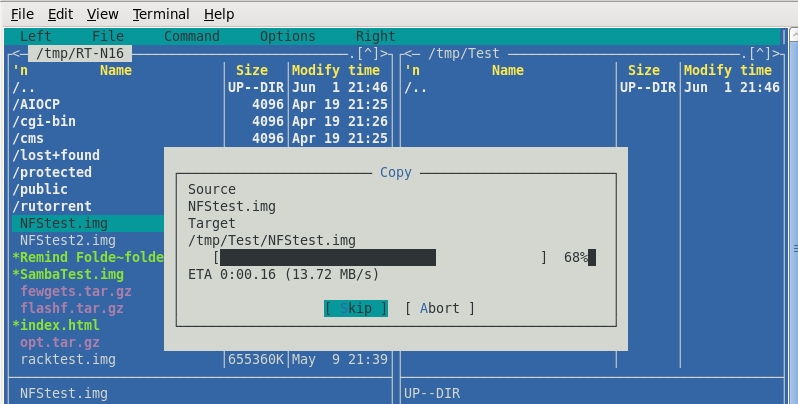Image resolution: width=798 pixels, height=404 pixels.
Task: Open the Left panel dropdown menu
Action: (36, 36)
